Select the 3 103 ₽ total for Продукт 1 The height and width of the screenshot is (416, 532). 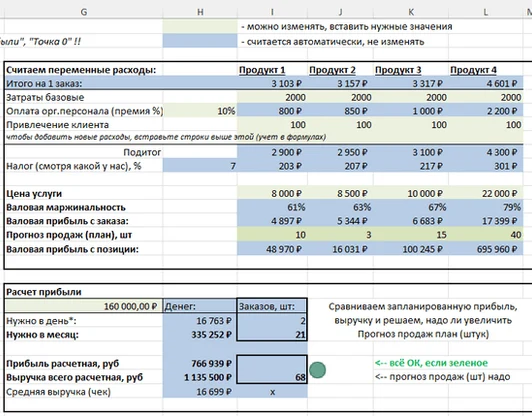272,83
